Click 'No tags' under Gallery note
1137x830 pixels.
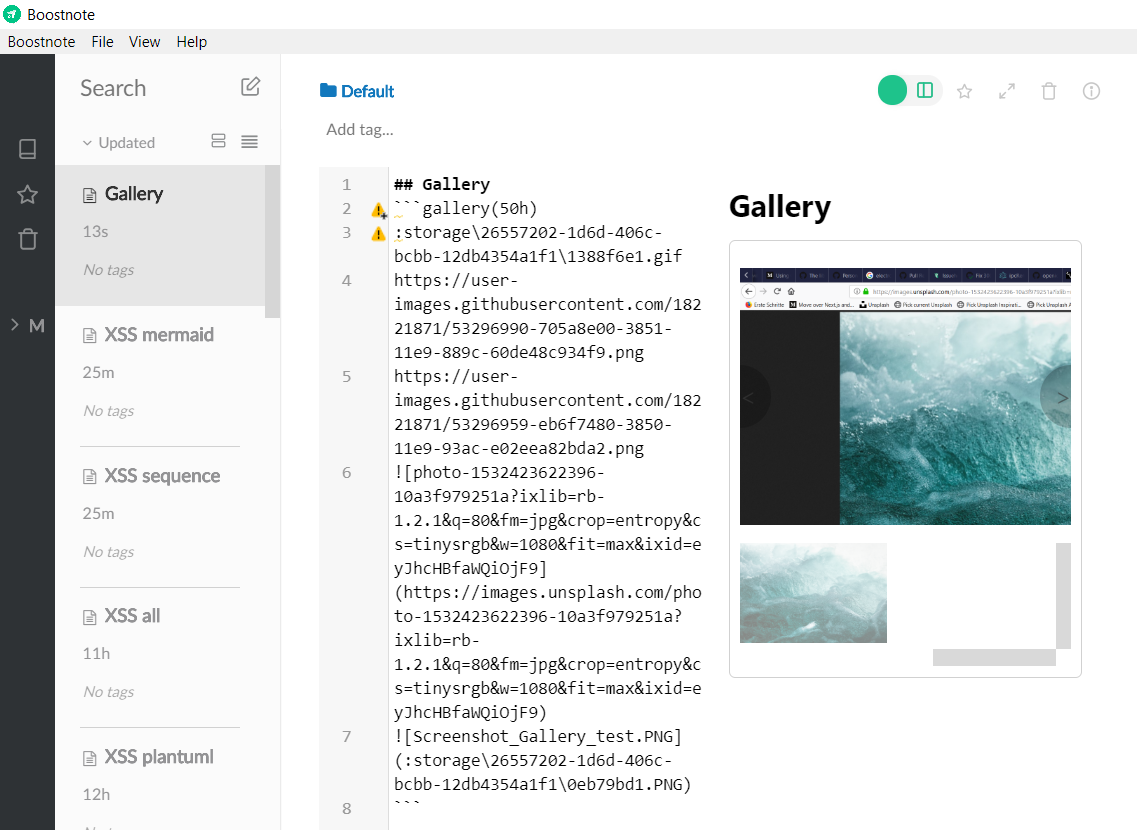click(x=109, y=270)
